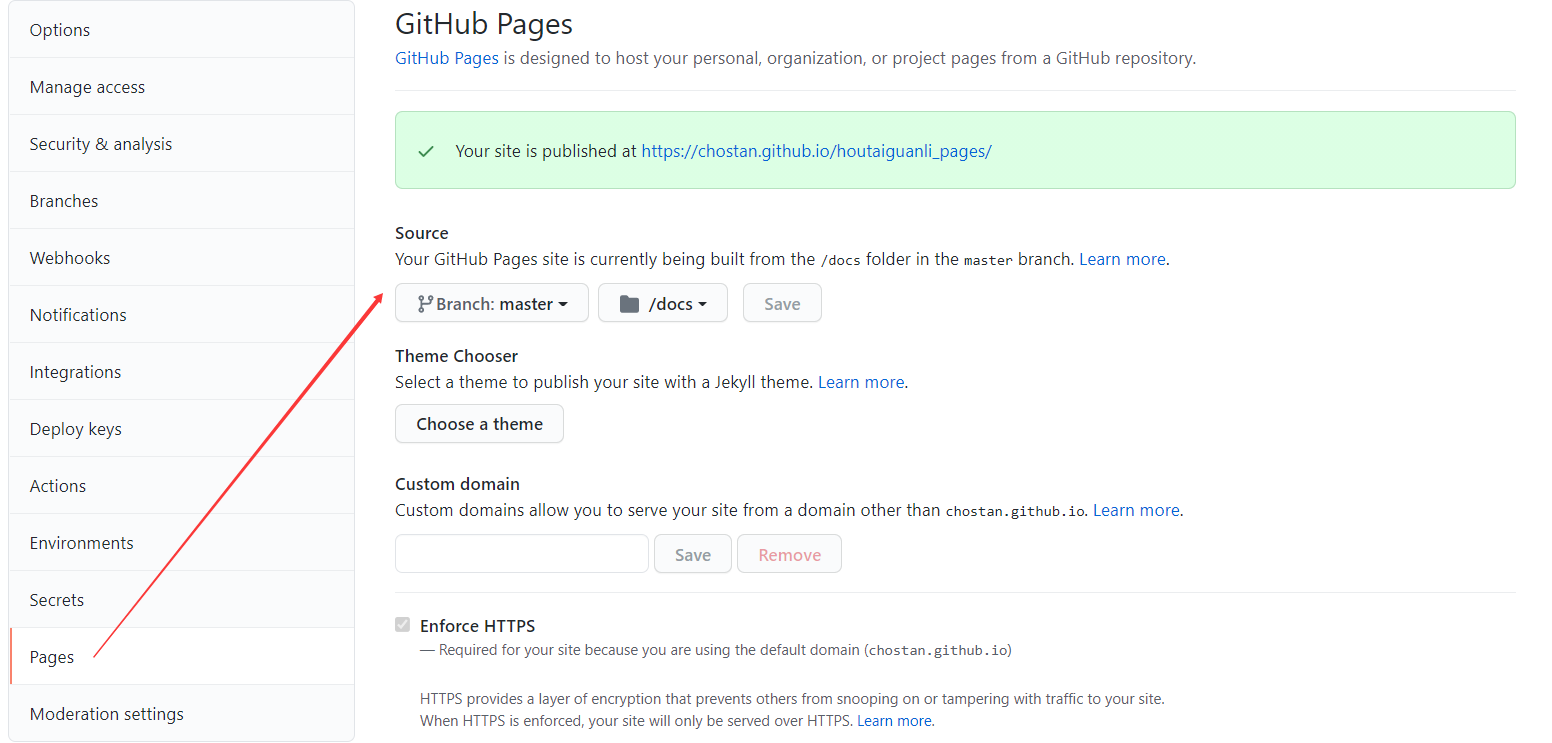Click the Custom domain heading

457,484
